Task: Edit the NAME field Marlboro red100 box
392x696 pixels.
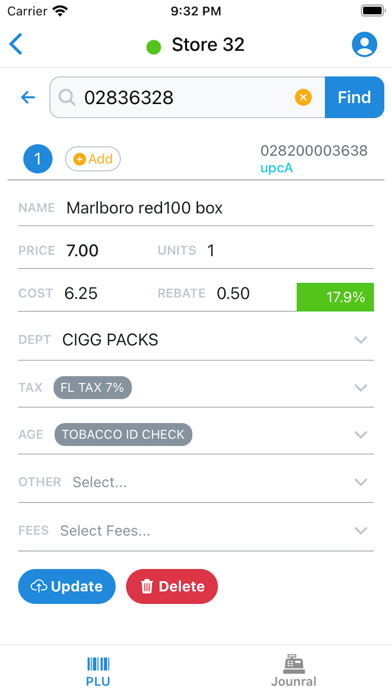Action: pos(196,208)
